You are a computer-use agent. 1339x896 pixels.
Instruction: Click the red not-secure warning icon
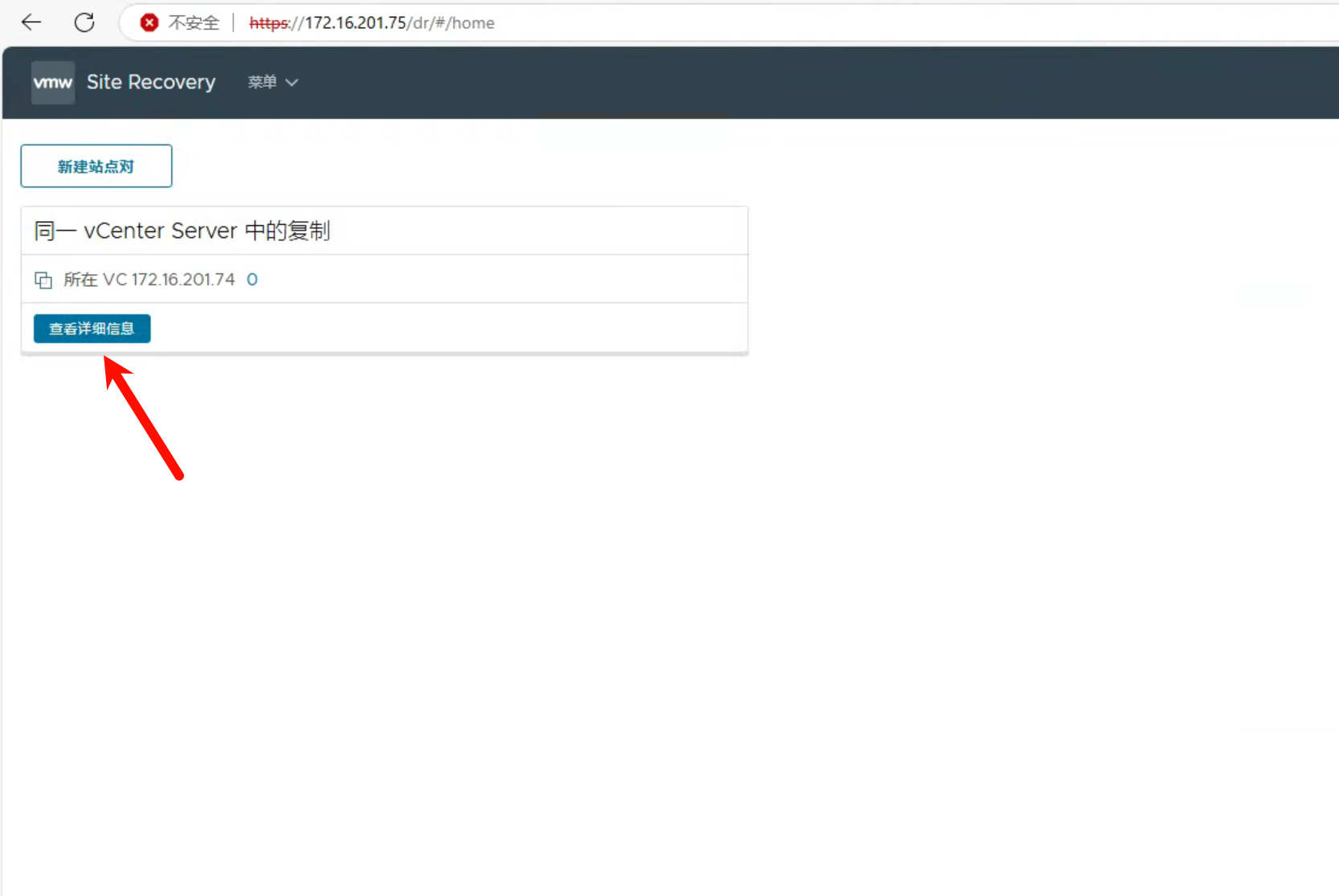pyautogui.click(x=149, y=23)
